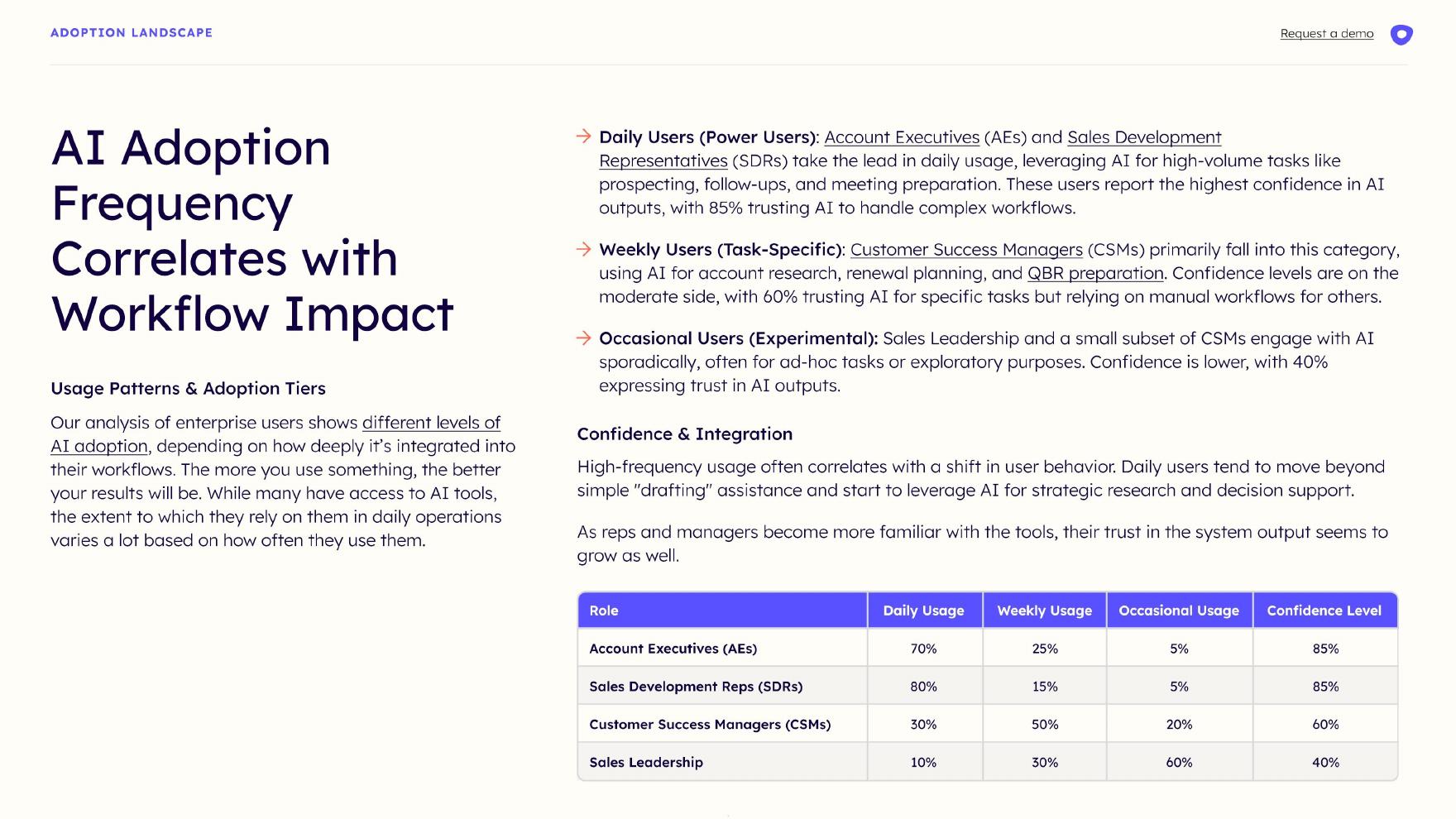The height and width of the screenshot is (819, 1456).
Task: Click the Customer Success Managers (CSMs) row label
Action: (x=710, y=725)
